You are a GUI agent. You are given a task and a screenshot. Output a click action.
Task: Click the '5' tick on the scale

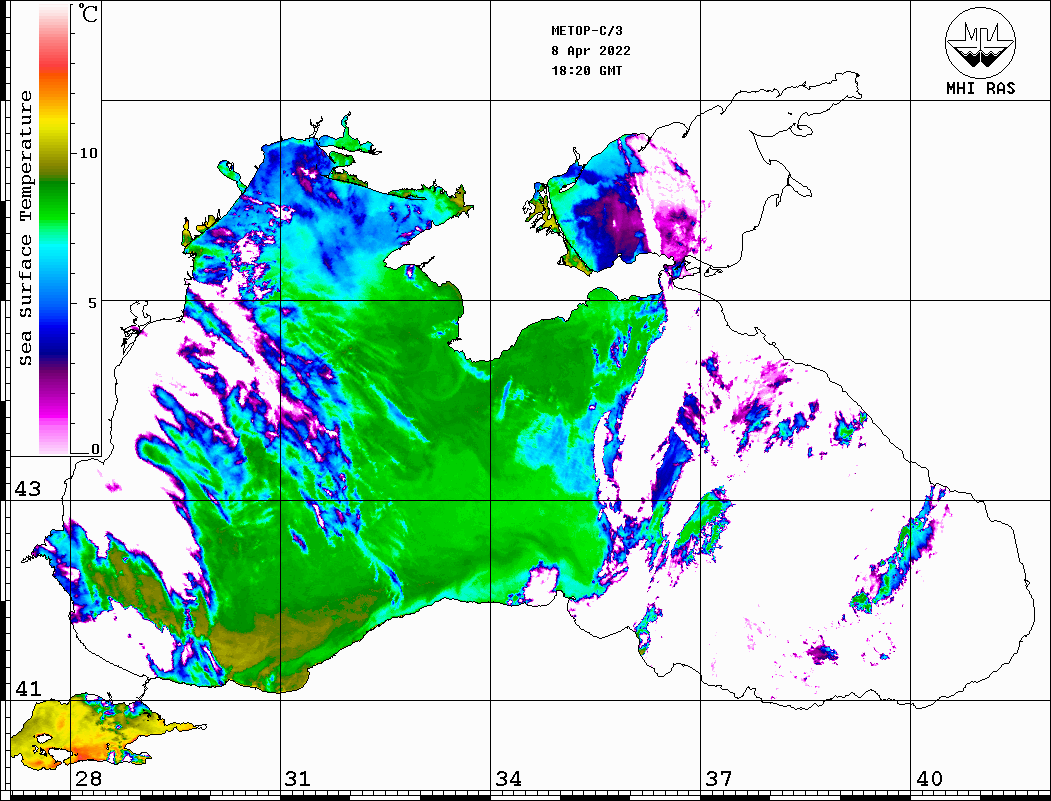92,303
